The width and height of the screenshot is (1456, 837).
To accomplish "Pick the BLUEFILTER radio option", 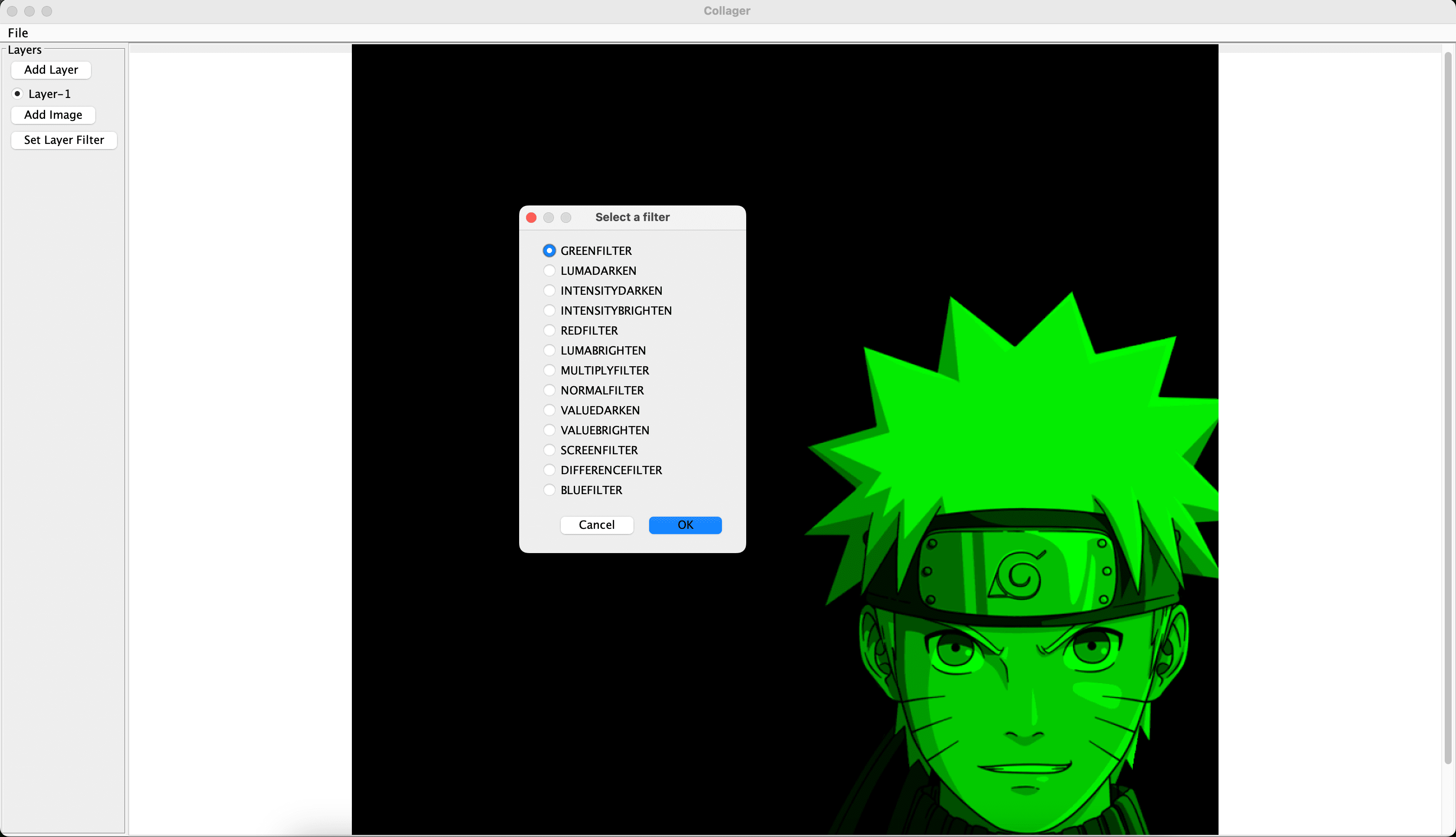I will (x=549, y=490).
